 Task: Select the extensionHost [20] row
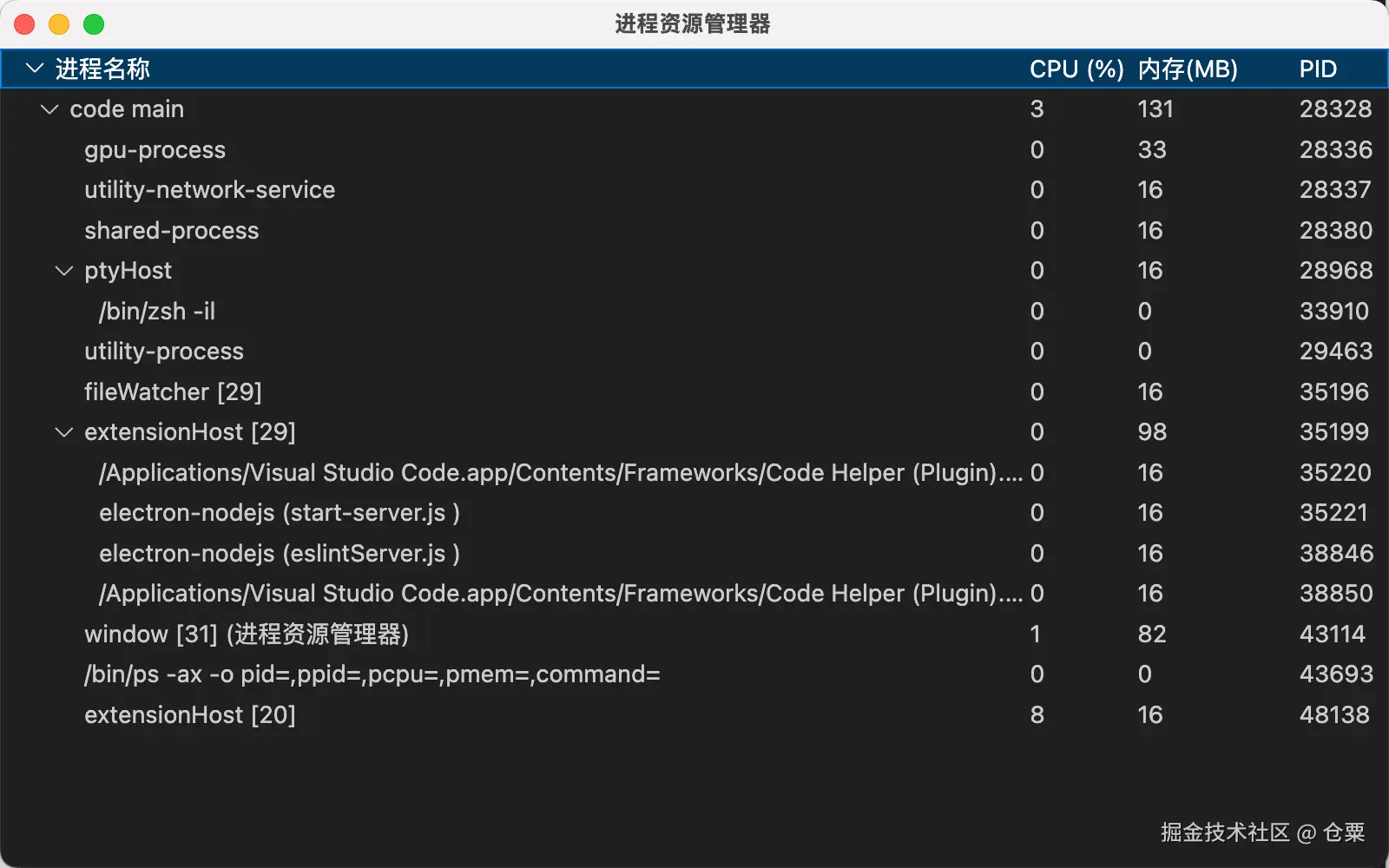point(694,715)
